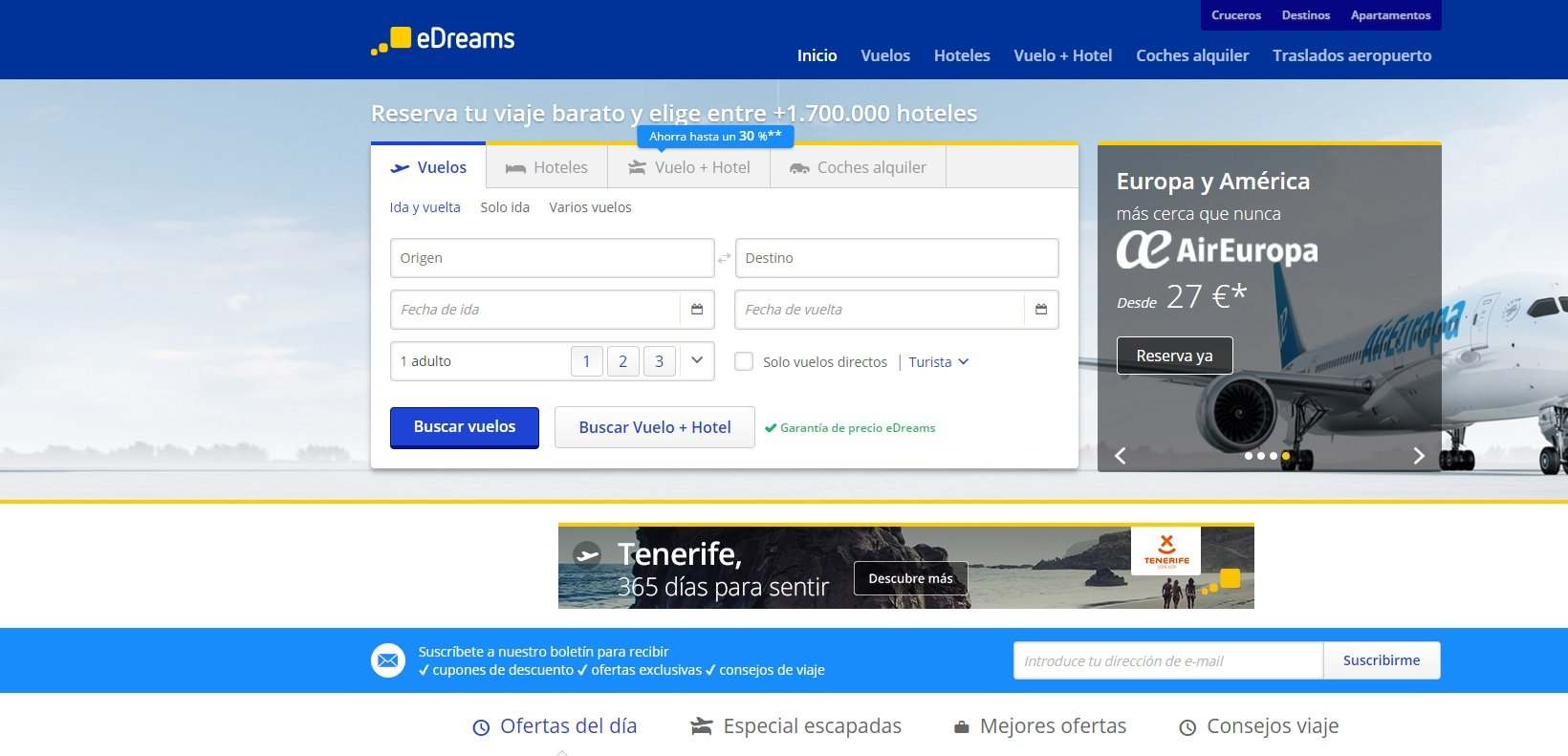Open Traslados aeropuerto in top navigation
1568x756 pixels.
[x=1352, y=55]
